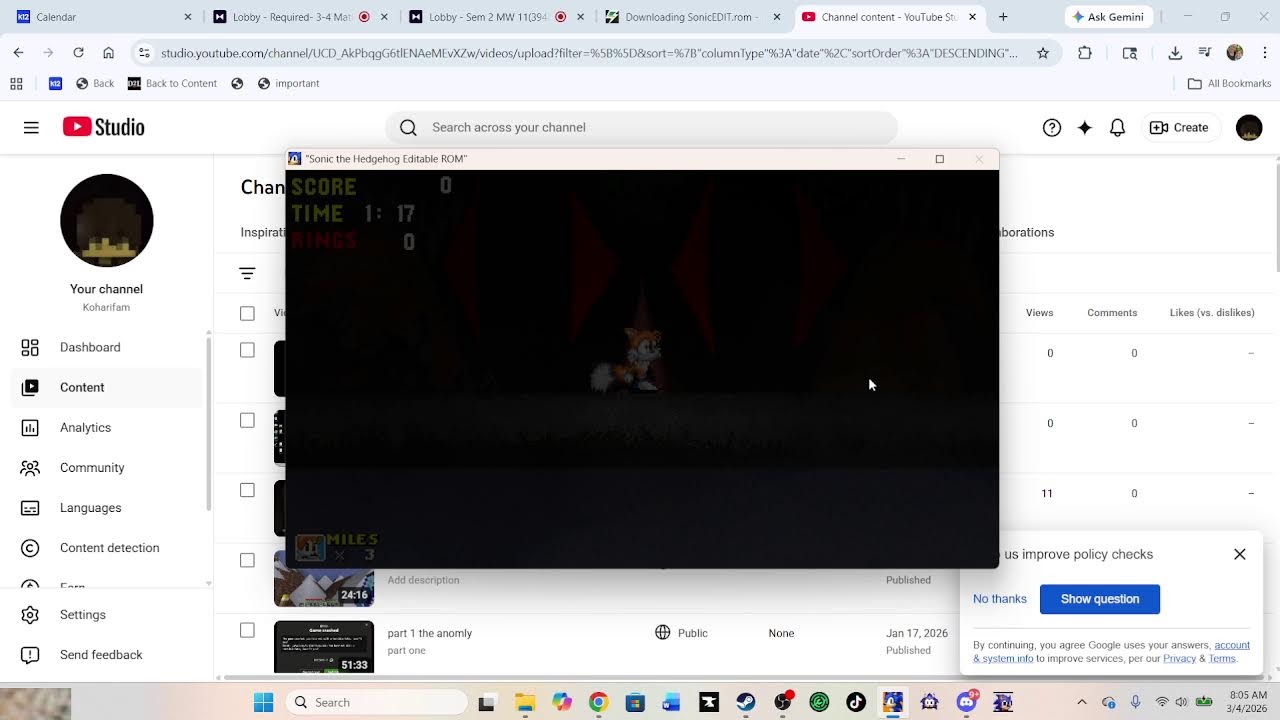Click the Create button

click(x=1180, y=127)
